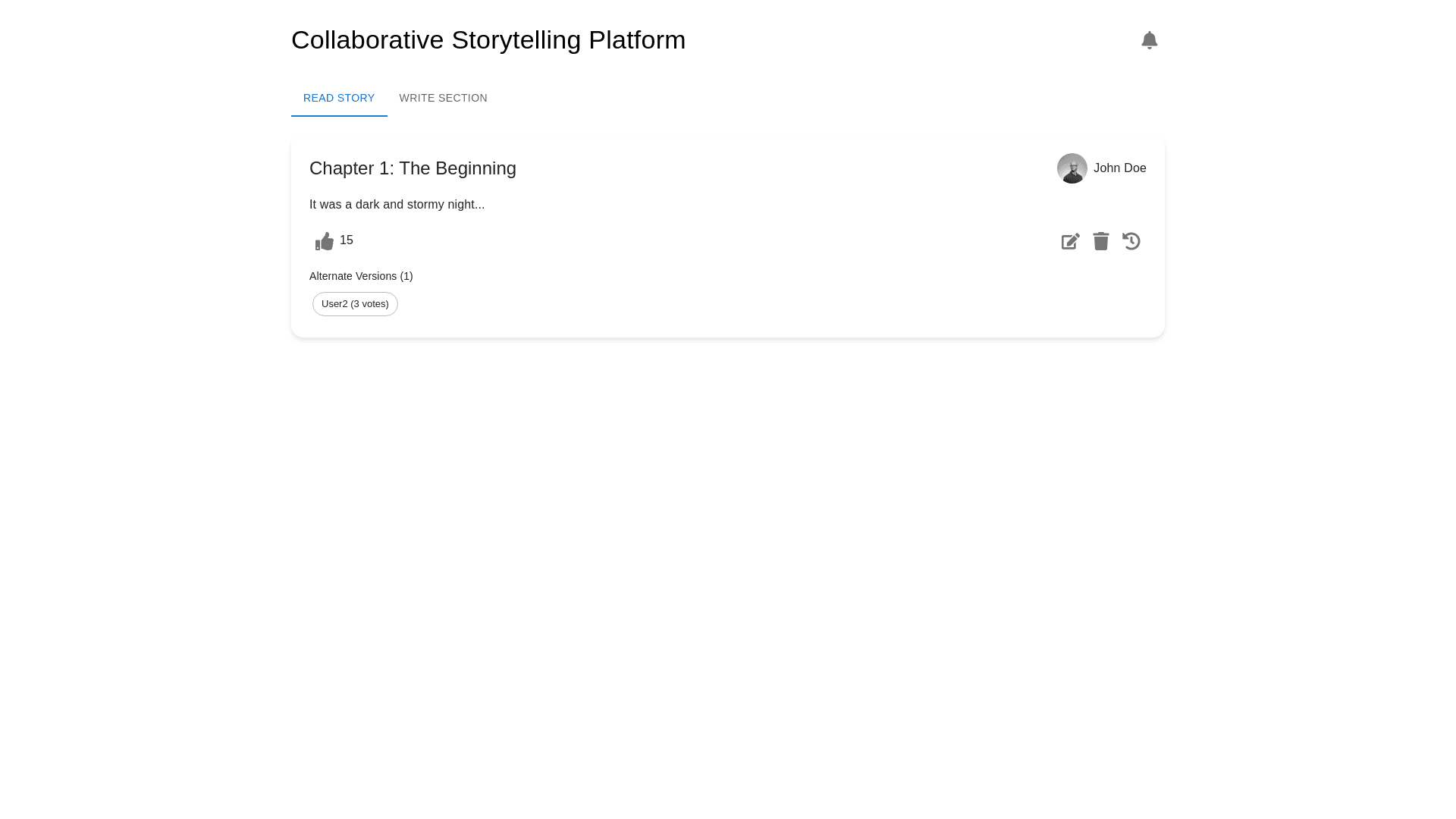Like the chapter with thumbs up
The width and height of the screenshot is (1456, 819).
pos(325,241)
